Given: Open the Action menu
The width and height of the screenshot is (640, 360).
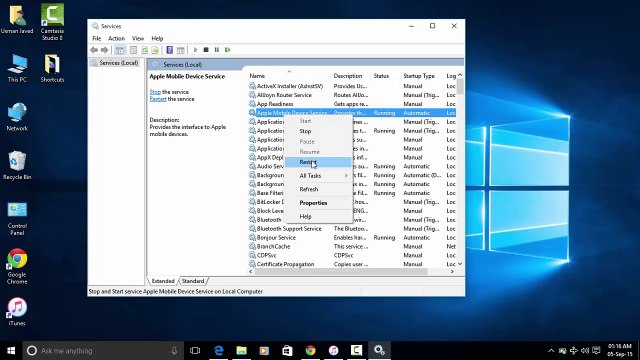Looking at the screenshot, I should (x=116, y=38).
